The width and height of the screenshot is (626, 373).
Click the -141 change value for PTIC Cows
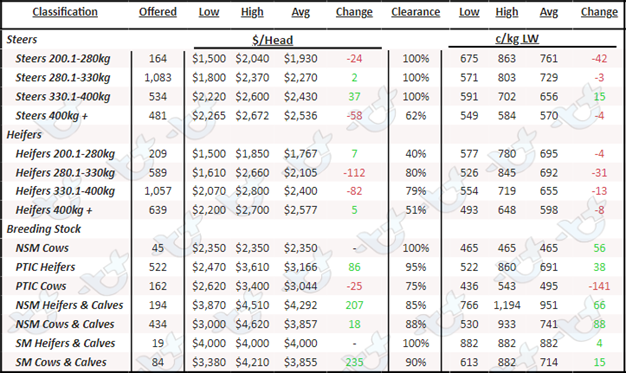click(x=599, y=286)
